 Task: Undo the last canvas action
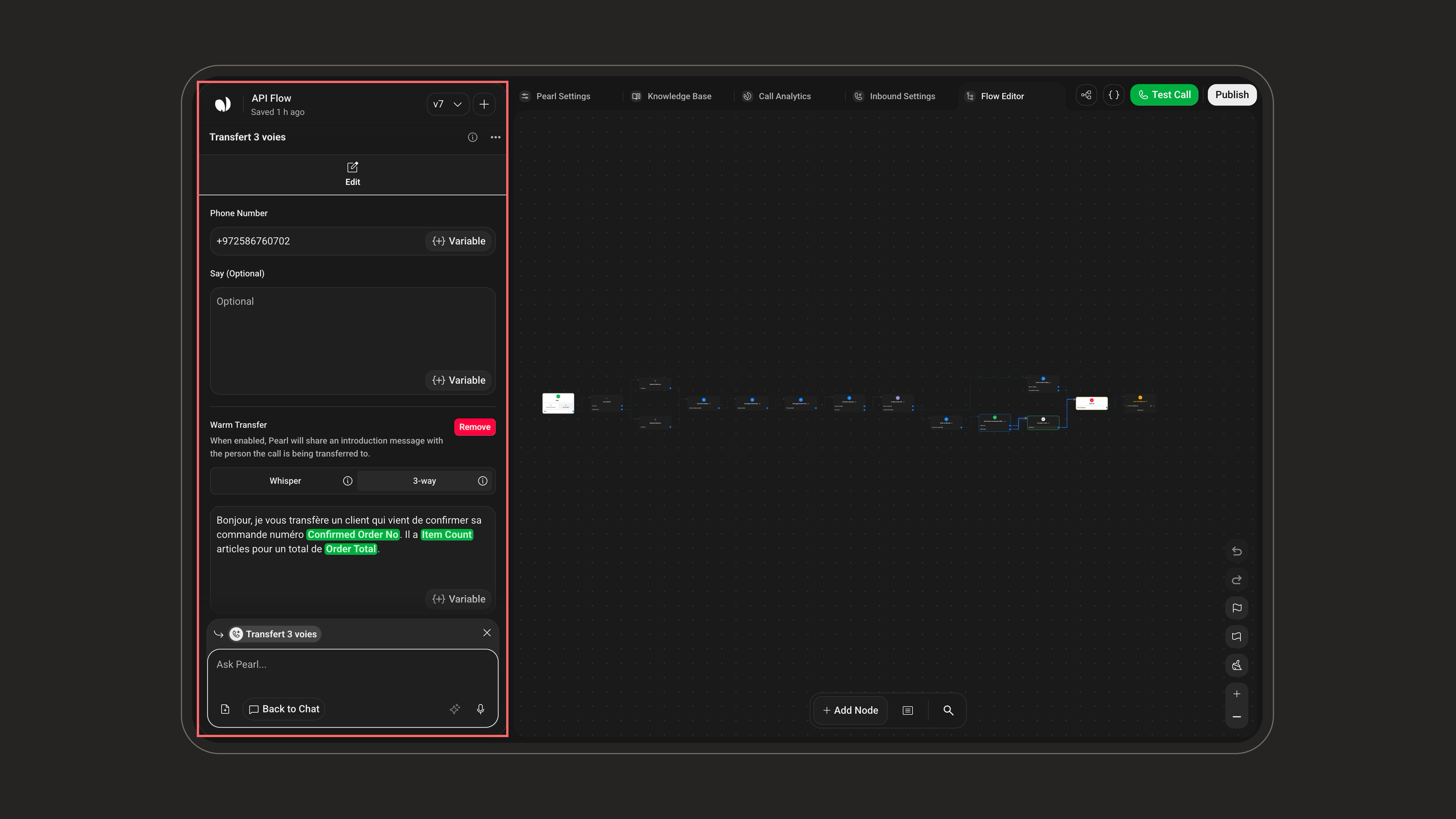(x=1237, y=551)
